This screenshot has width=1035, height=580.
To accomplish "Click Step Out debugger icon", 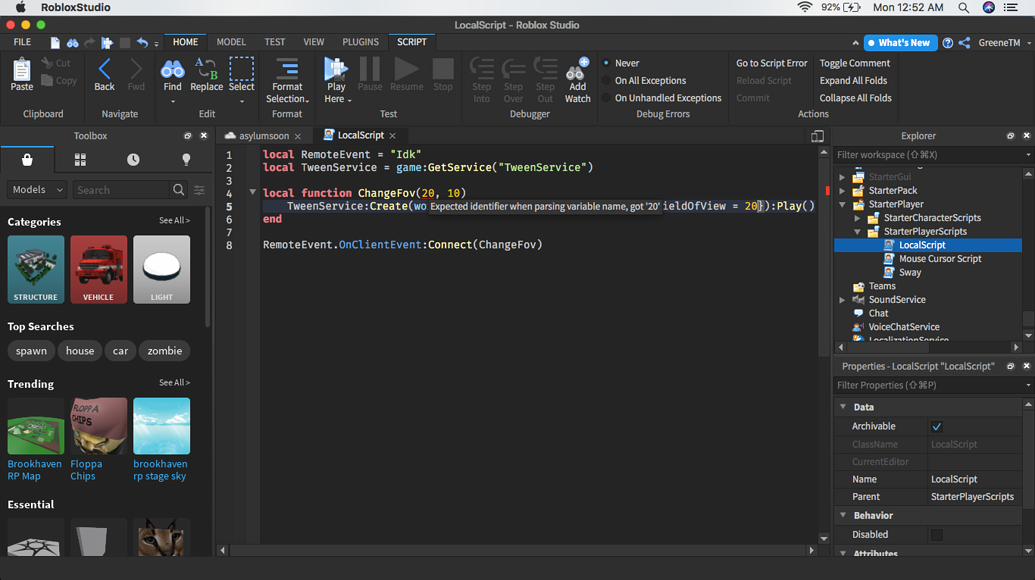I will click(x=545, y=69).
